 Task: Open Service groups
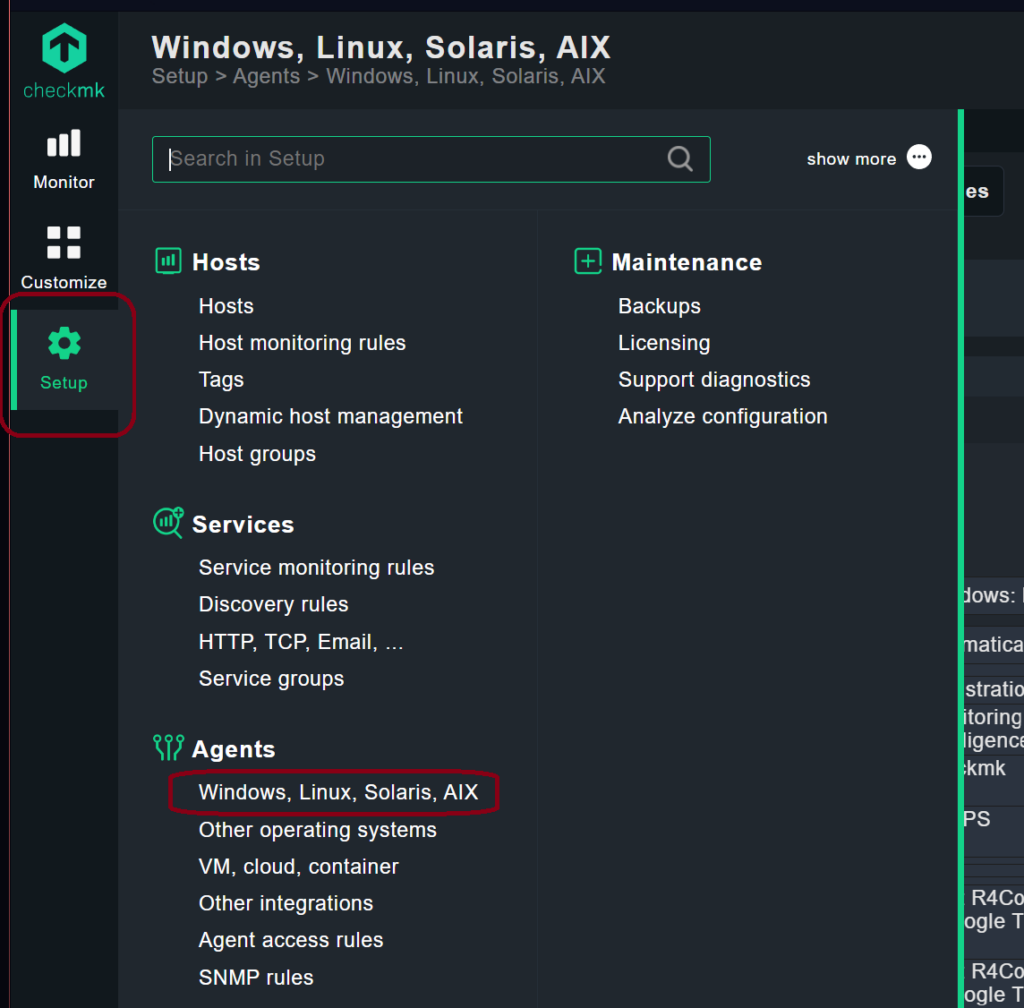(271, 679)
